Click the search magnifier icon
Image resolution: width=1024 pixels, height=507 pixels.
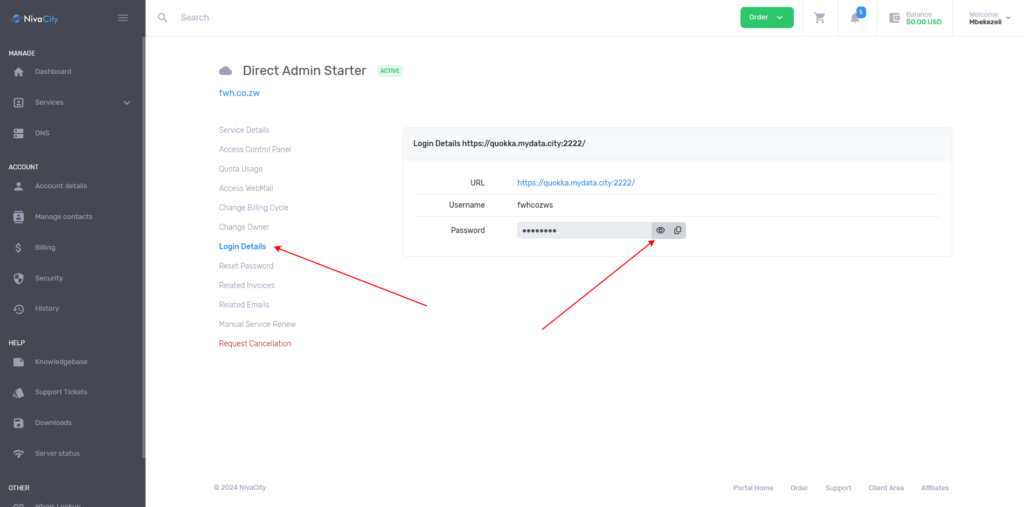[x=163, y=18]
